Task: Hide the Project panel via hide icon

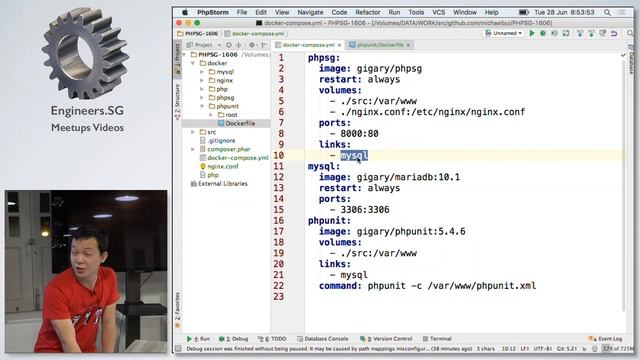Action: [264, 45]
